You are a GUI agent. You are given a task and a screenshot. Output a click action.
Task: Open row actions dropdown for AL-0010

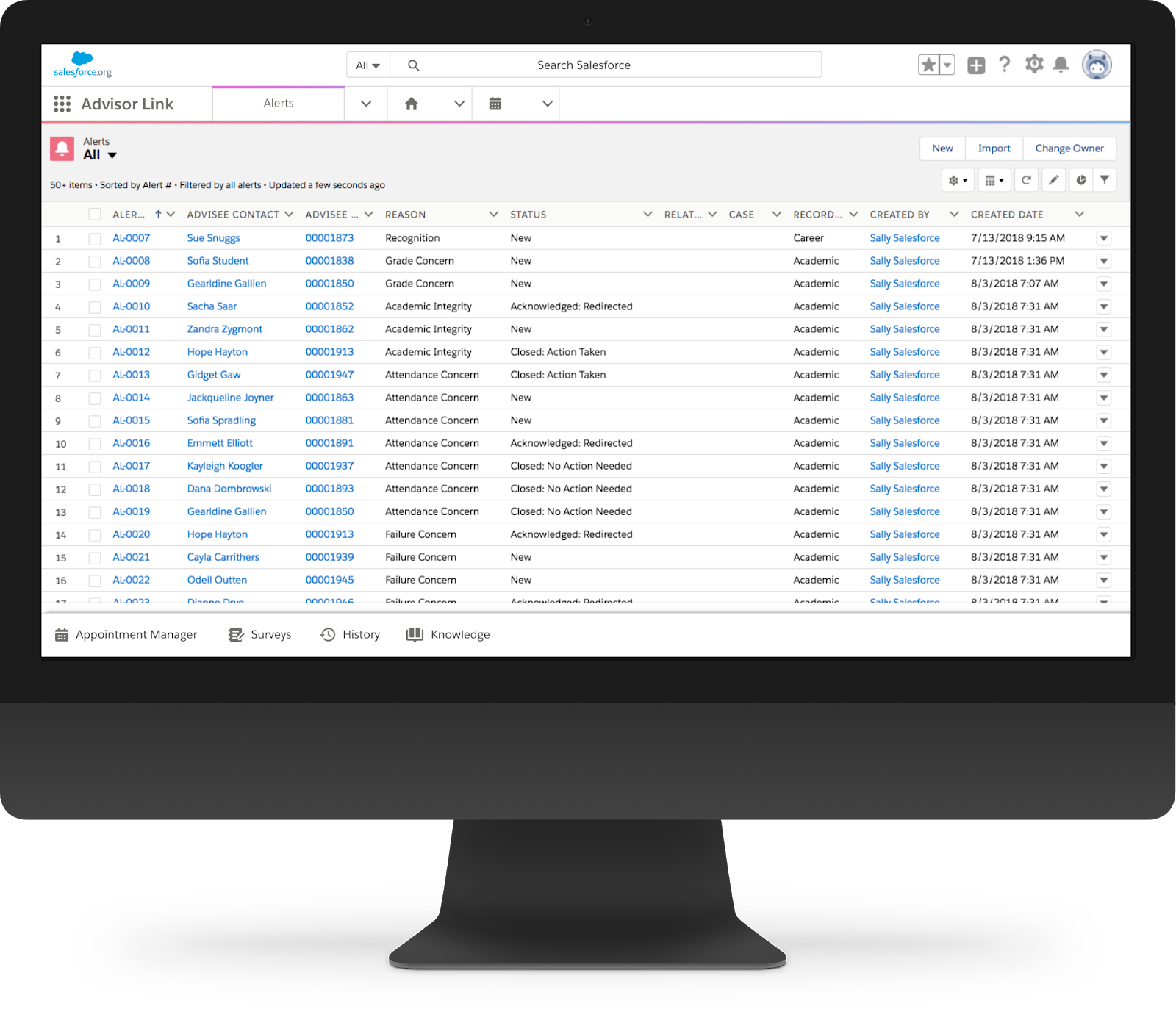pyautogui.click(x=1103, y=307)
